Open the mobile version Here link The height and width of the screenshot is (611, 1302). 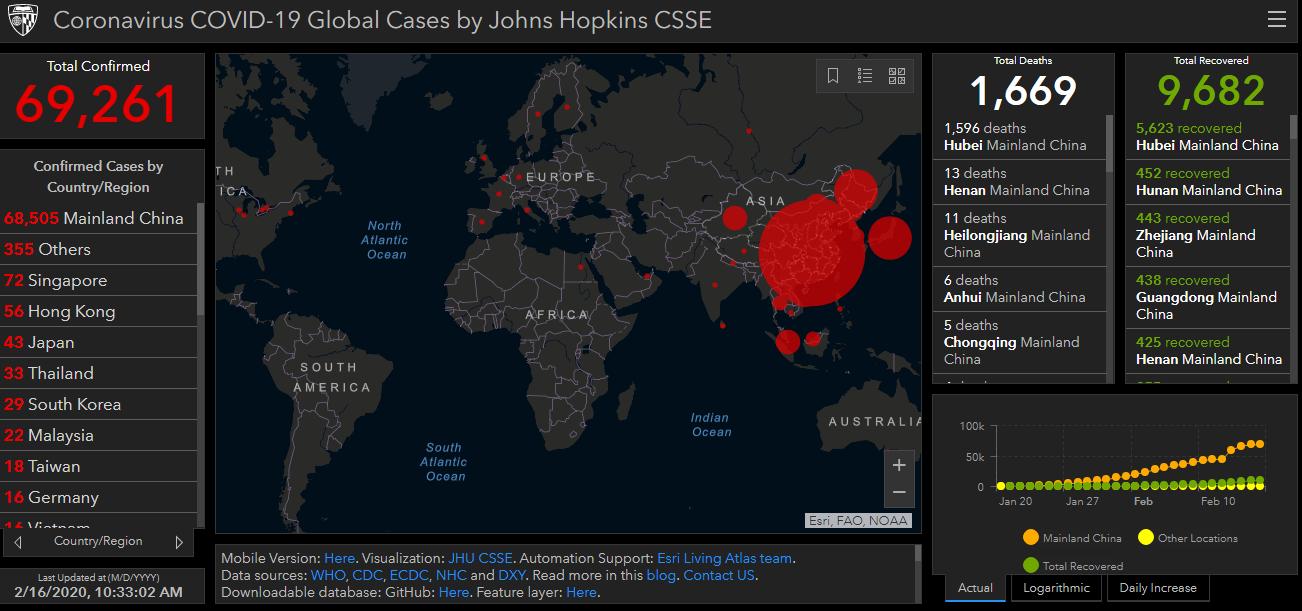[339, 558]
